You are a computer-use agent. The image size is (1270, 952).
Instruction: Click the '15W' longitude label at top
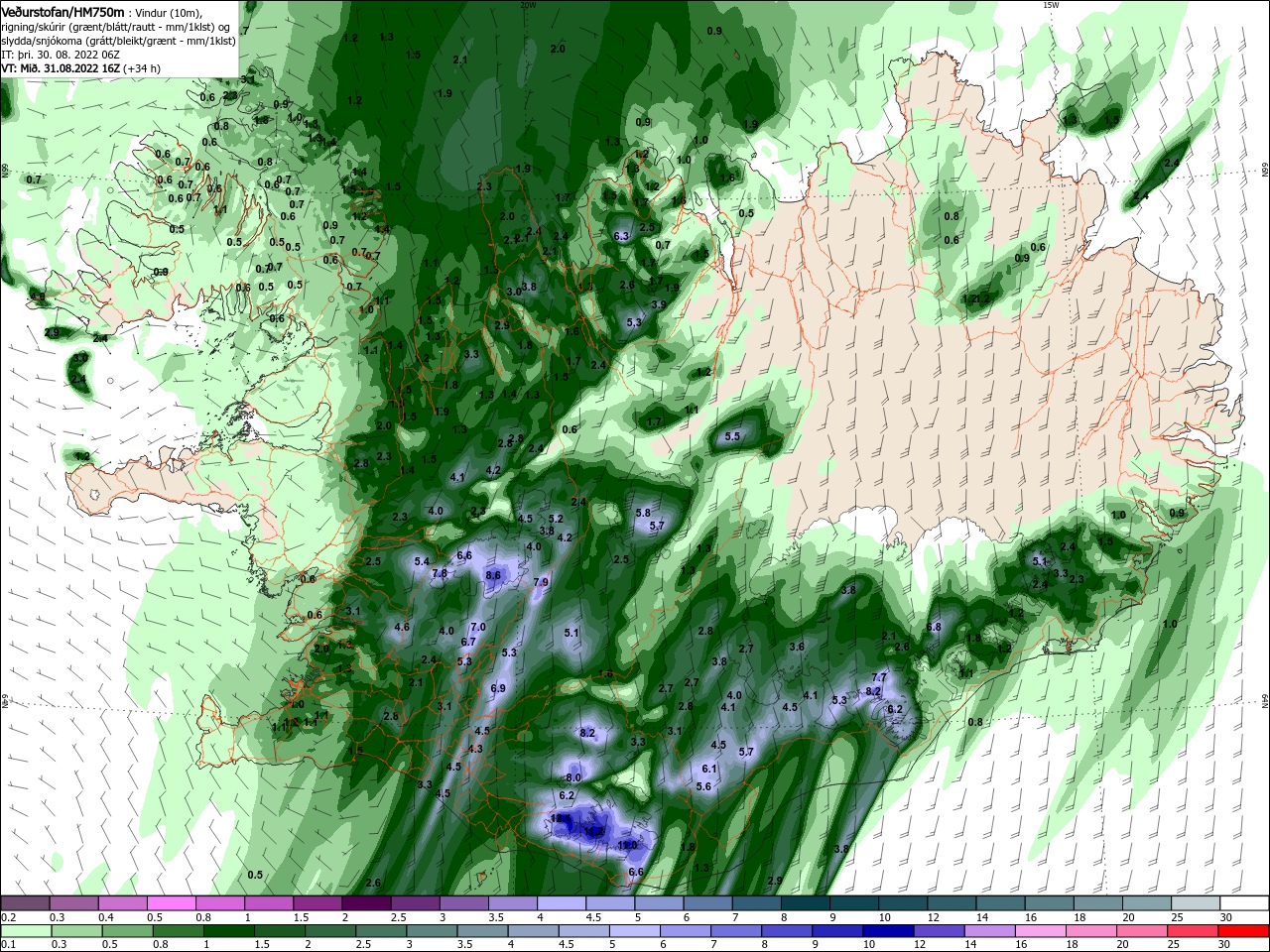[x=1051, y=5]
